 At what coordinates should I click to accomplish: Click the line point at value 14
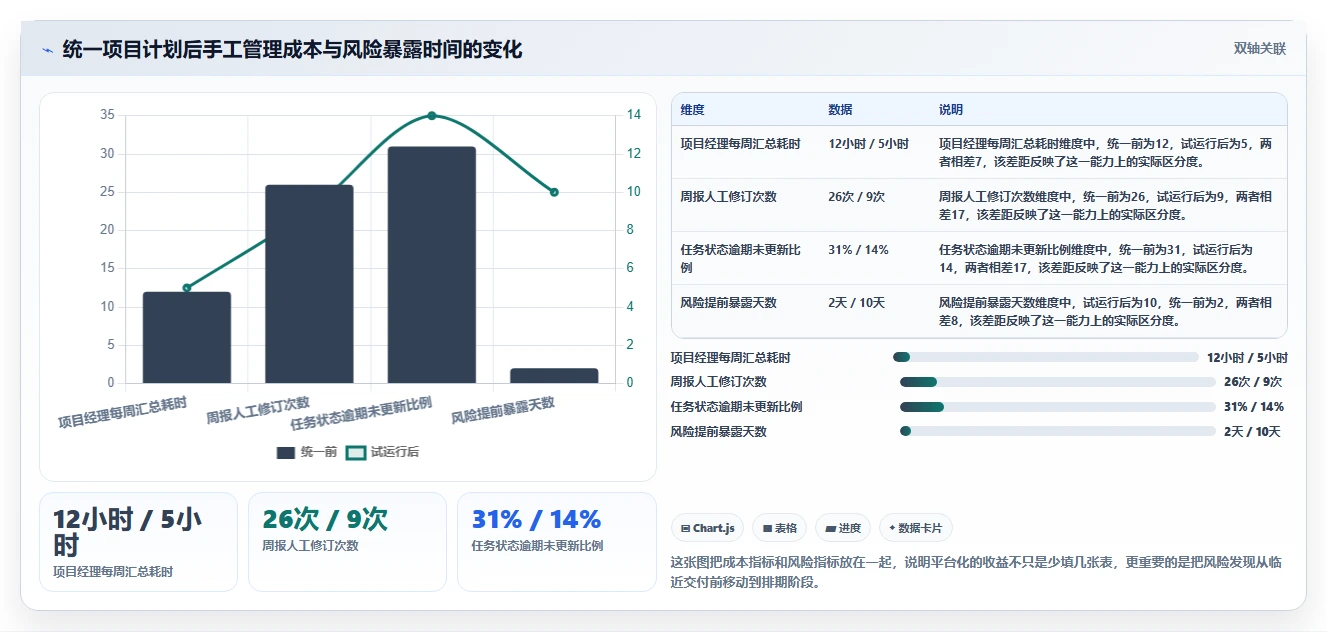tap(432, 116)
